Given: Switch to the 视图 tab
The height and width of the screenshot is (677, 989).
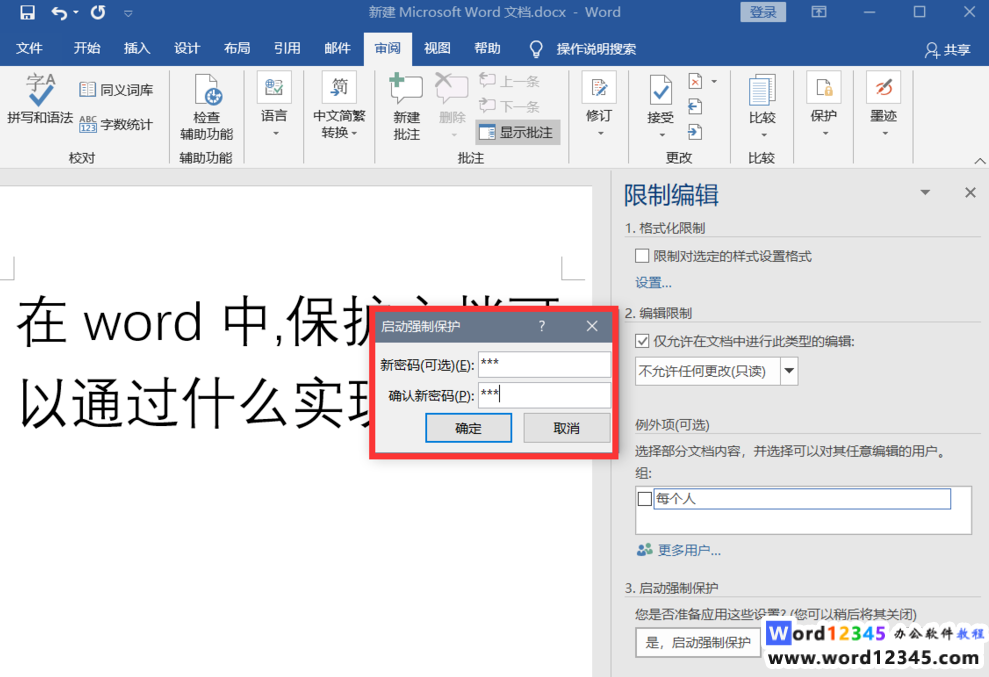Looking at the screenshot, I should coord(437,49).
